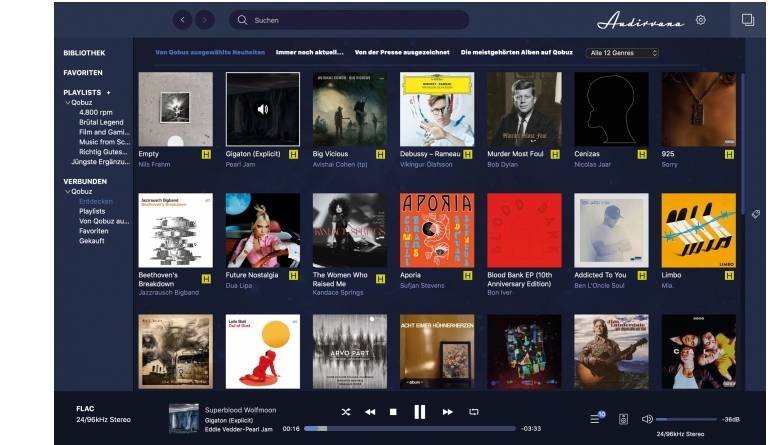Image resolution: width=770 pixels, height=445 pixels.
Task: Click the vertical scrollbar of the album grid
Action: 743,142
